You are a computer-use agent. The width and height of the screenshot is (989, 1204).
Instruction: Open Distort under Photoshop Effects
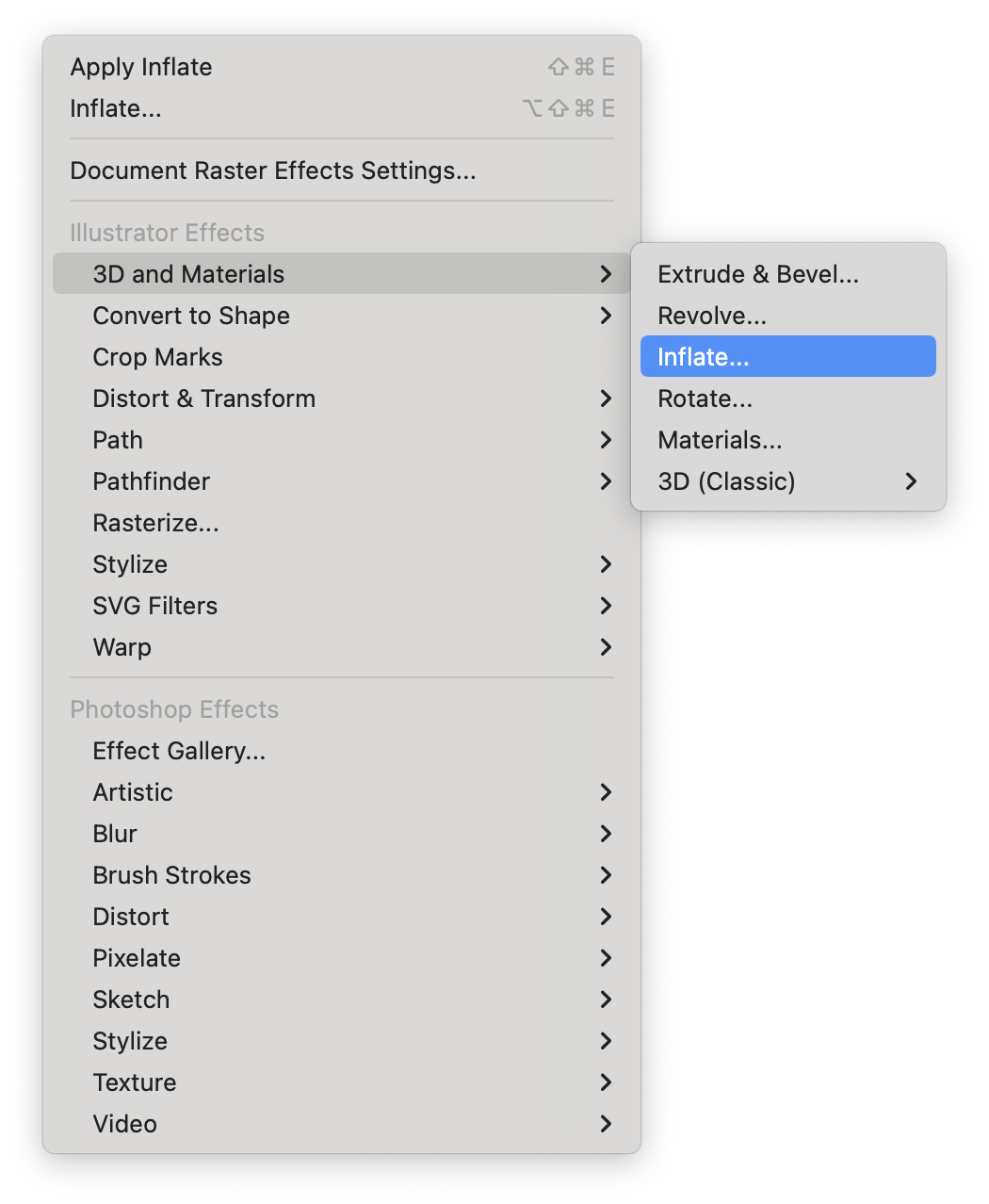342,917
